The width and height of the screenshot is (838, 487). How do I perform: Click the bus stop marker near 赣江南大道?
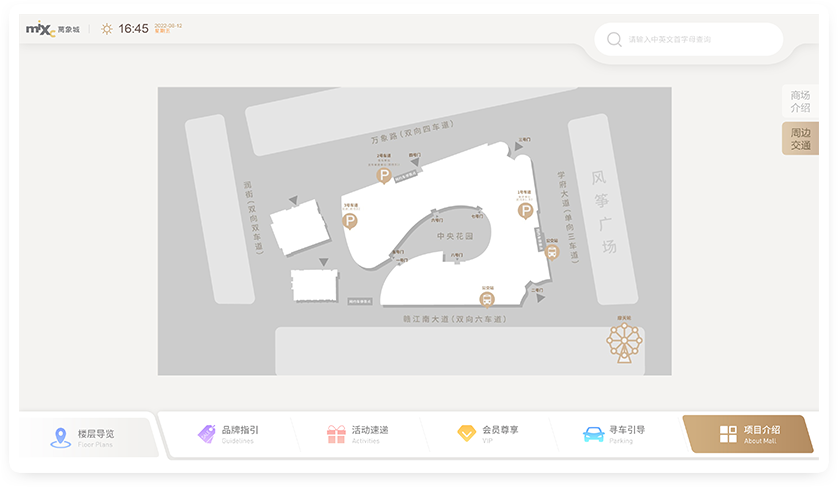pyautogui.click(x=486, y=298)
